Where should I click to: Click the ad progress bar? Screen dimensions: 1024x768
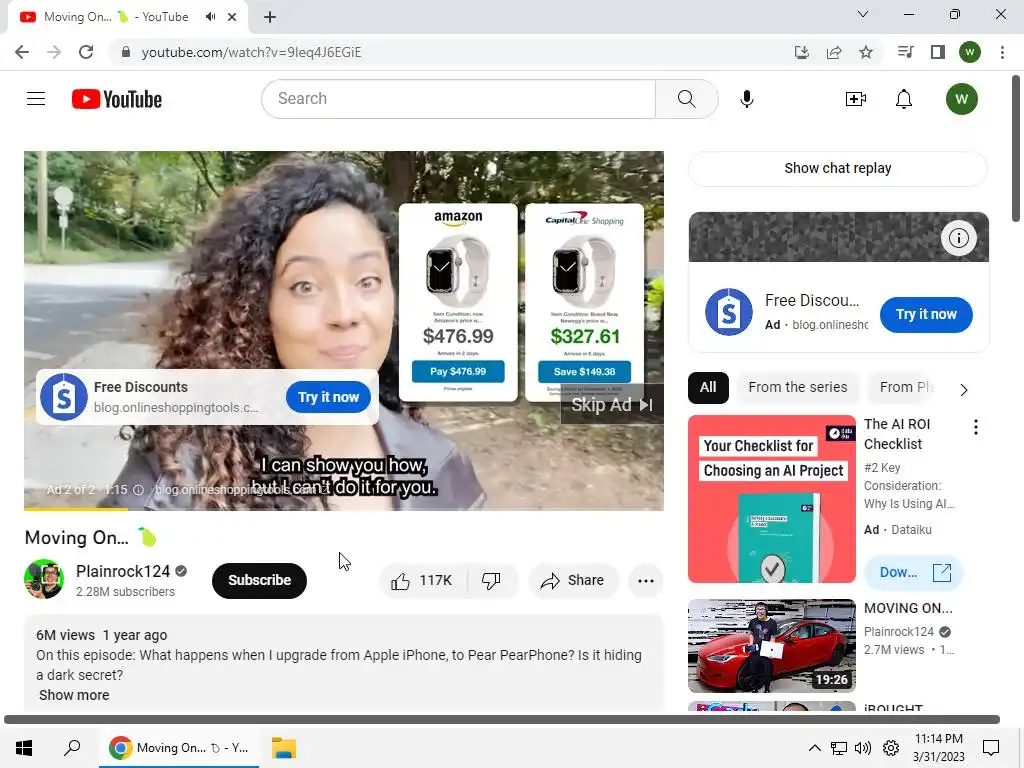pos(344,508)
